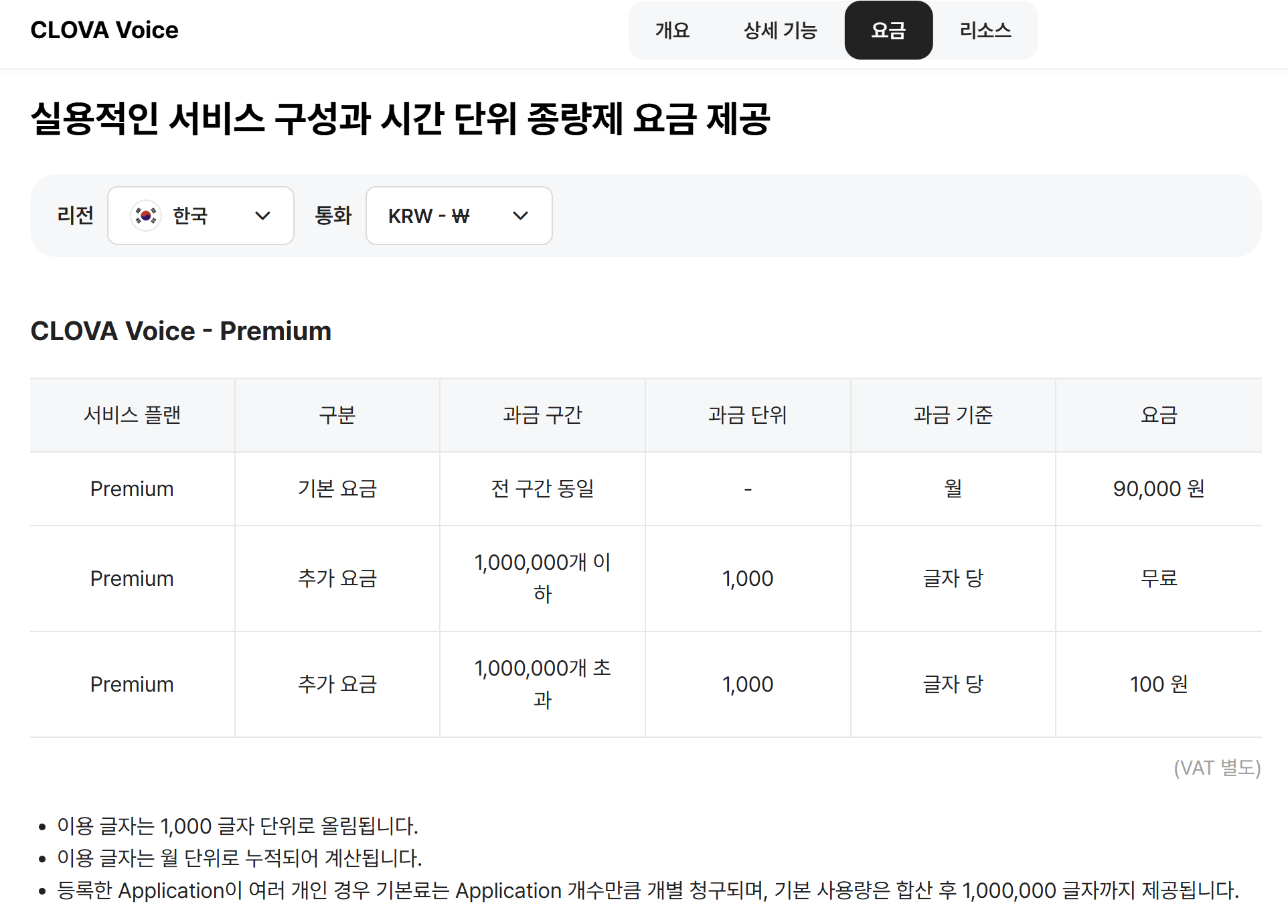Click the 90,000 원 price cell
The image size is (1288, 924).
(1158, 489)
